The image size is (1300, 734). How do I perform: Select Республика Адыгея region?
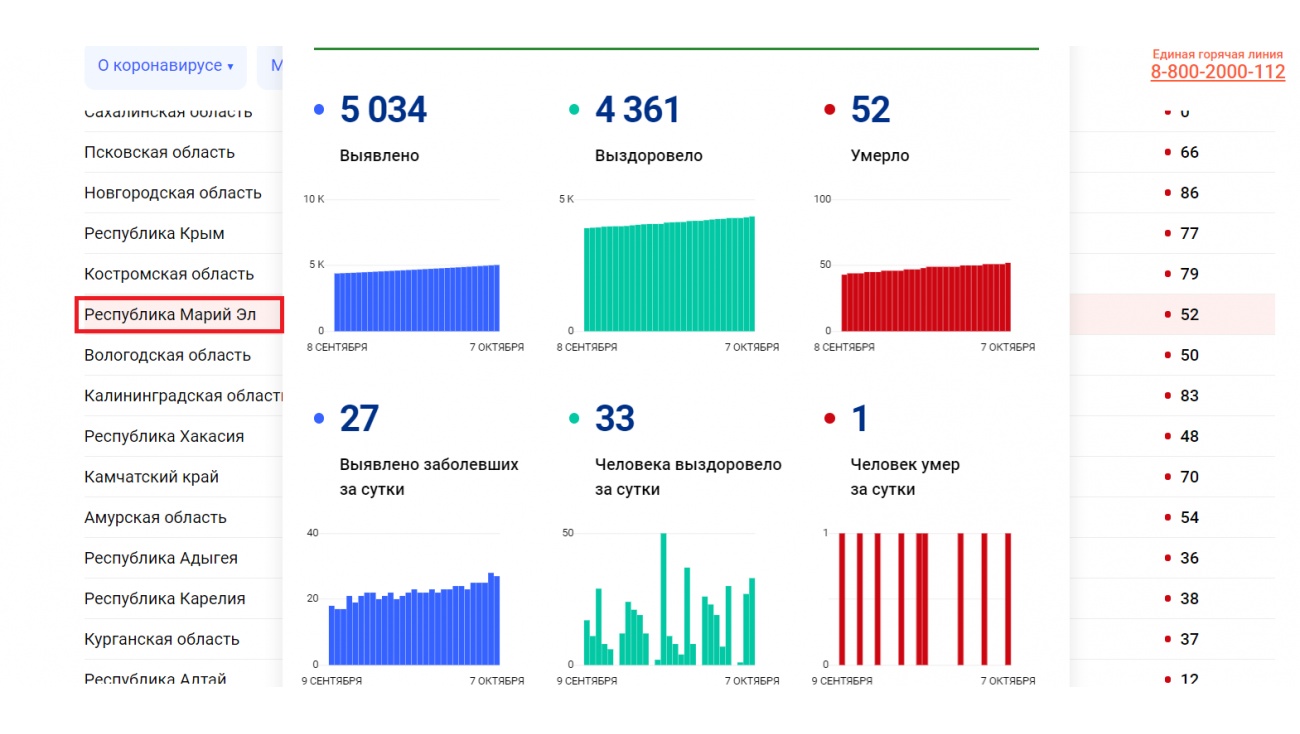161,558
